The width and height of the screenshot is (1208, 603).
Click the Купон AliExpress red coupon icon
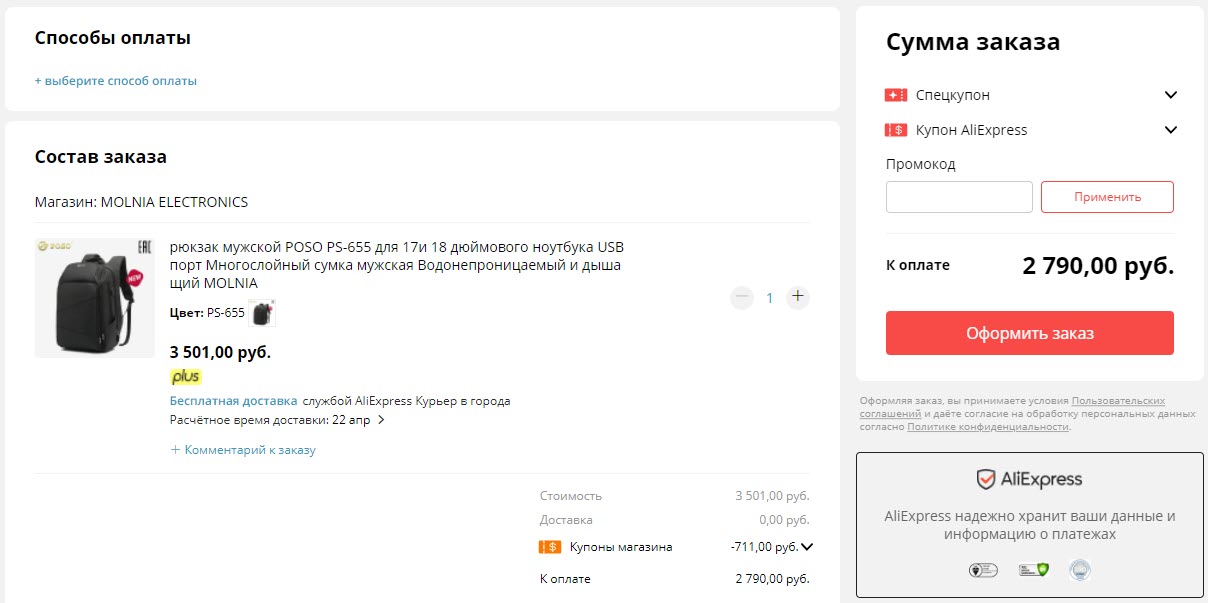tap(895, 130)
